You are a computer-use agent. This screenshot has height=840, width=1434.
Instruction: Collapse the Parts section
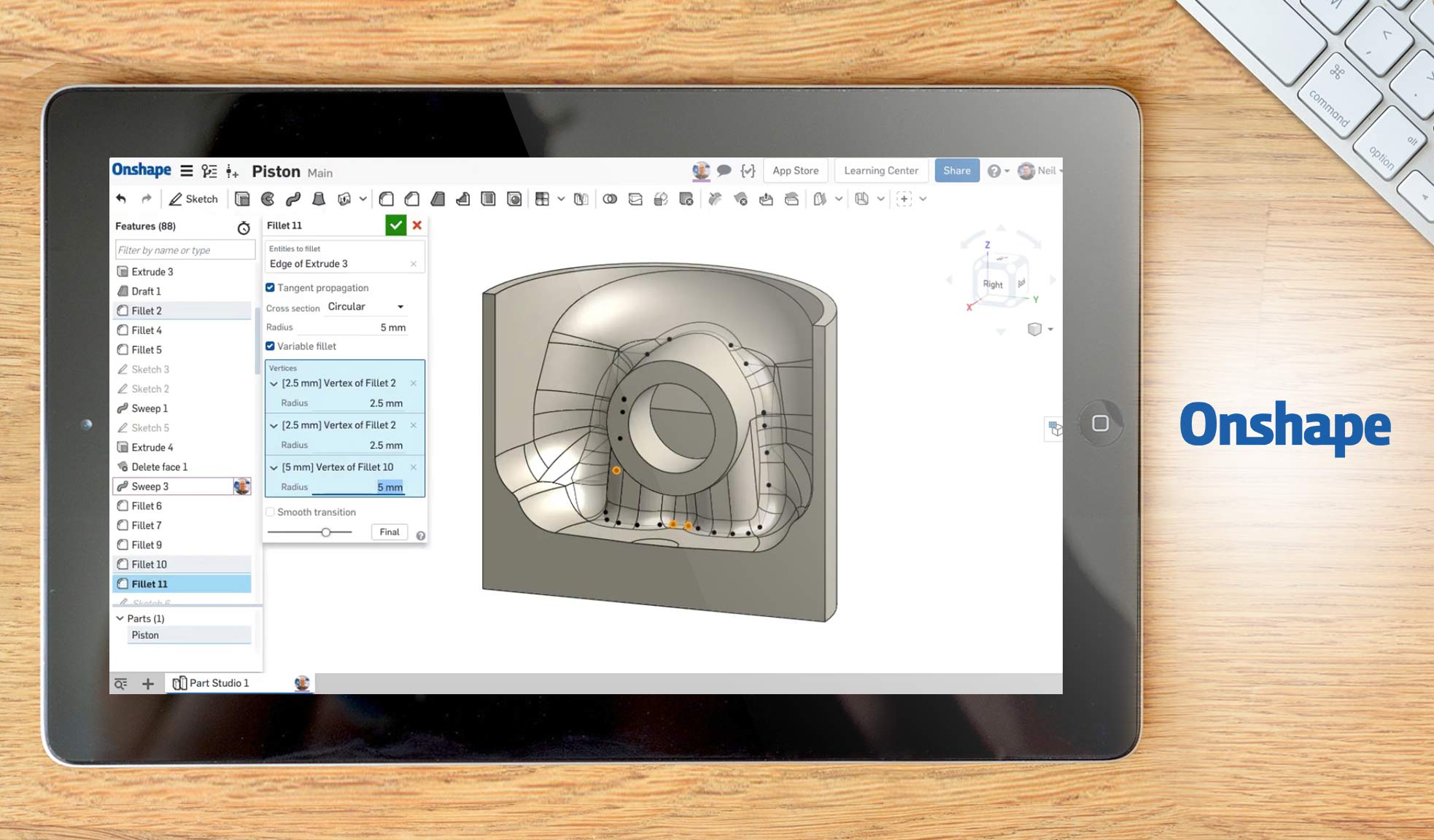point(120,618)
